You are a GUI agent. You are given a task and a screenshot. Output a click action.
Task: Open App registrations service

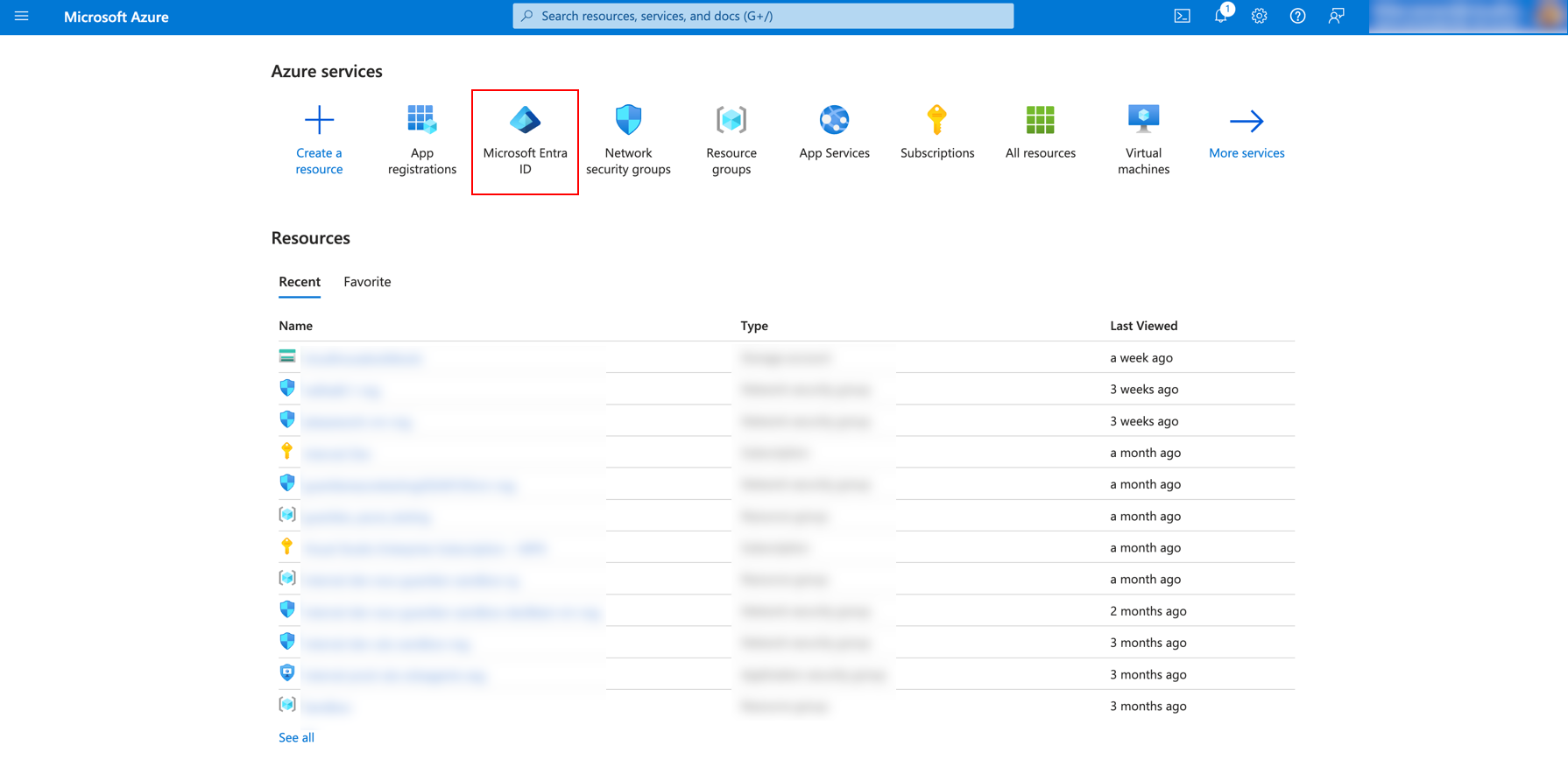(x=421, y=140)
